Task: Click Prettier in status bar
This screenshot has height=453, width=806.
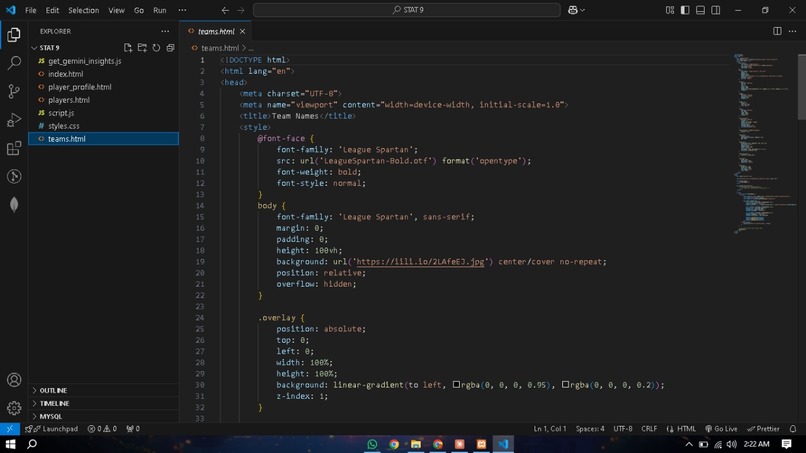Action: coord(763,428)
